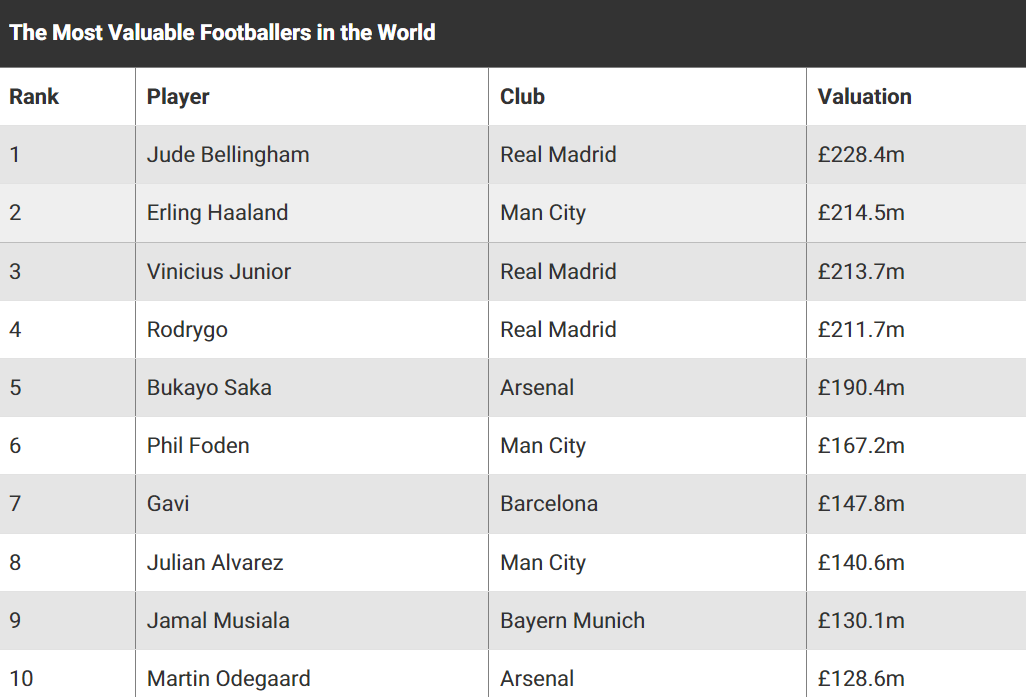Click the table title heading text
The width and height of the screenshot is (1026, 697).
[x=222, y=32]
